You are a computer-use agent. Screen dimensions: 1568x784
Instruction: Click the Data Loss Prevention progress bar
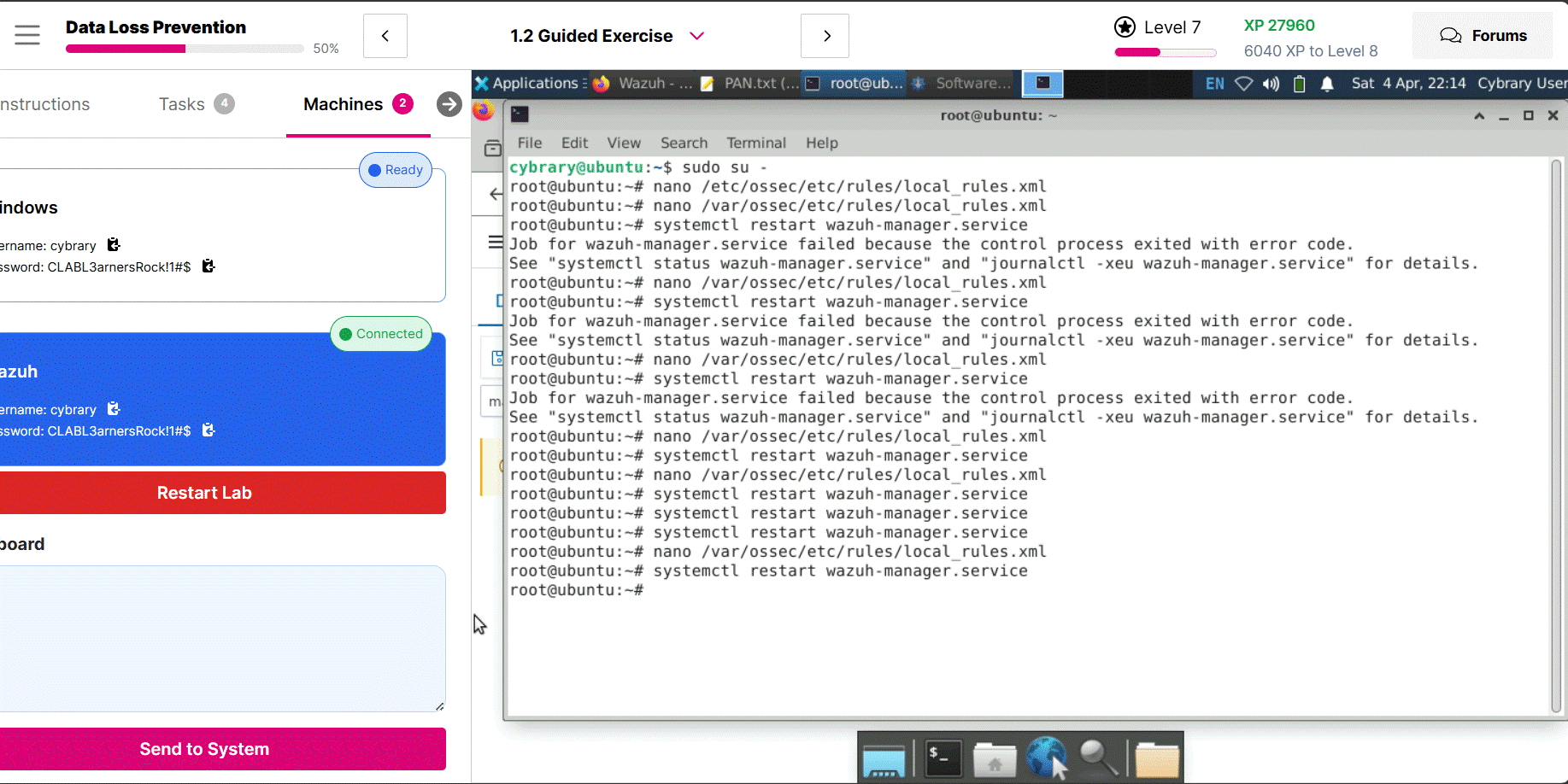(184, 49)
